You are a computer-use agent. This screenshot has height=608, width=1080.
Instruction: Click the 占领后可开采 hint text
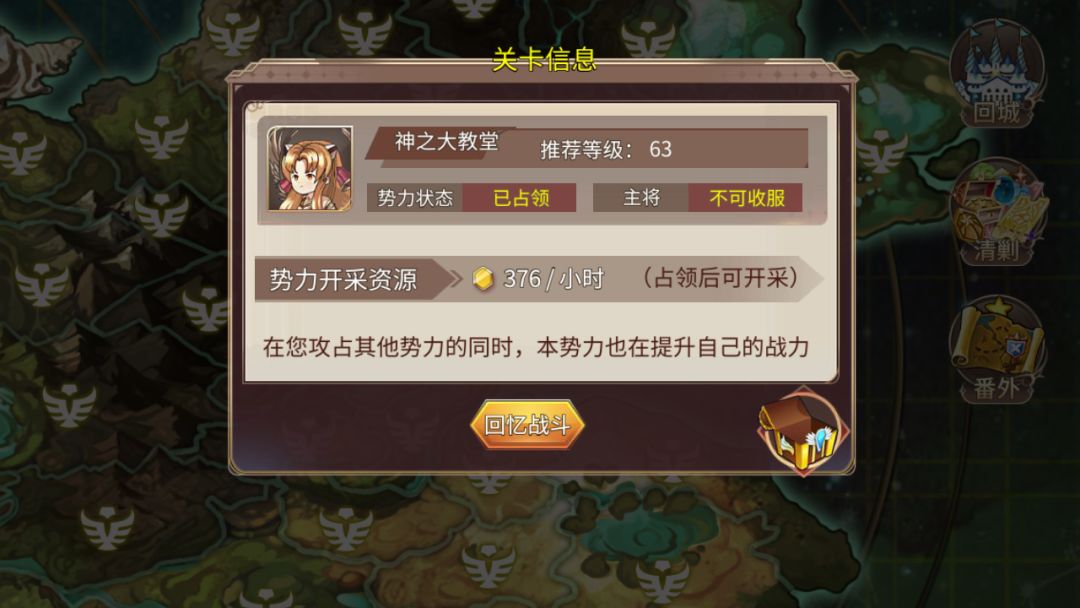720,278
